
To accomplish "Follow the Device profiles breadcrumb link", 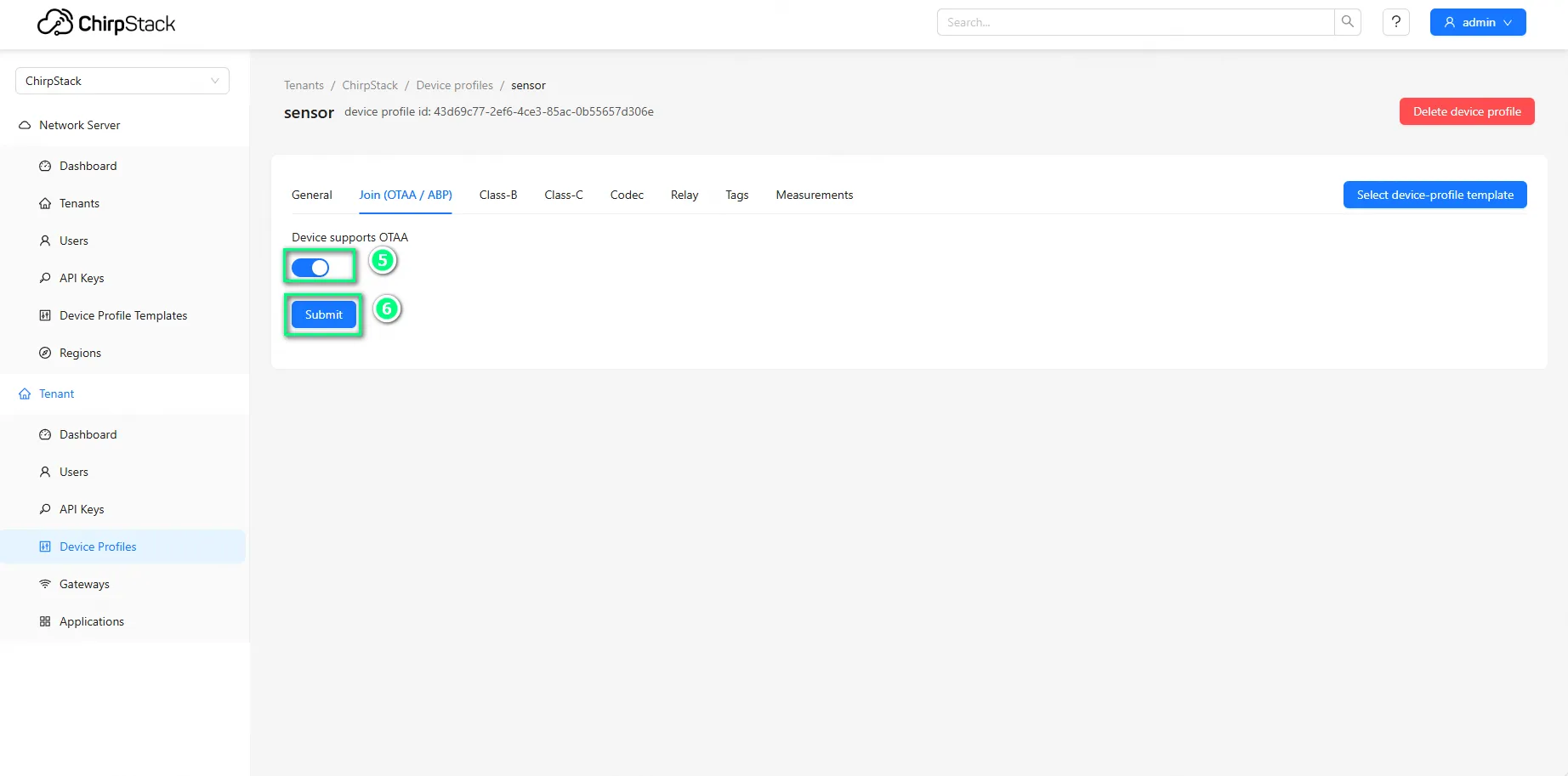I will click(454, 85).
